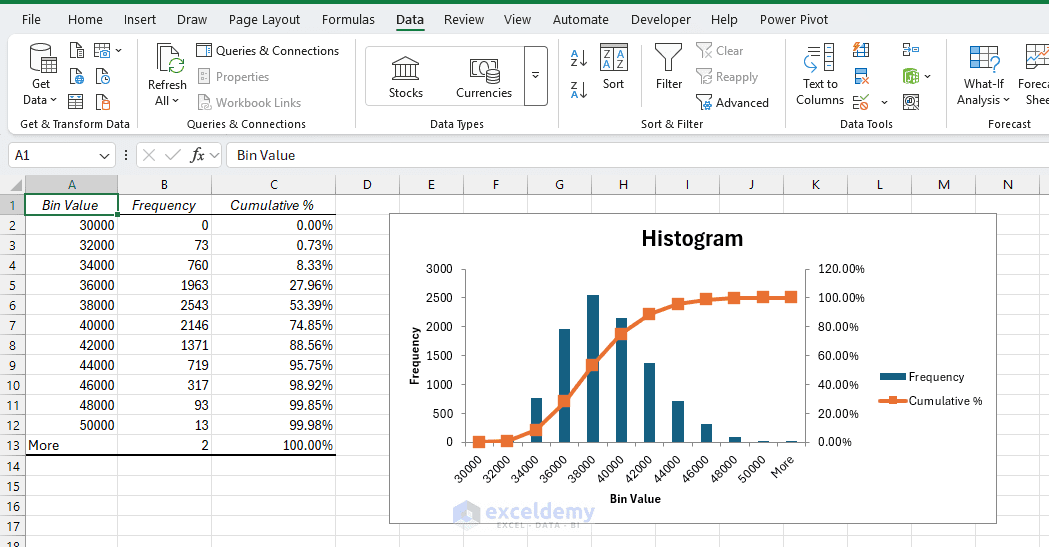Open the File tab
The image size is (1049, 547).
coord(31,19)
